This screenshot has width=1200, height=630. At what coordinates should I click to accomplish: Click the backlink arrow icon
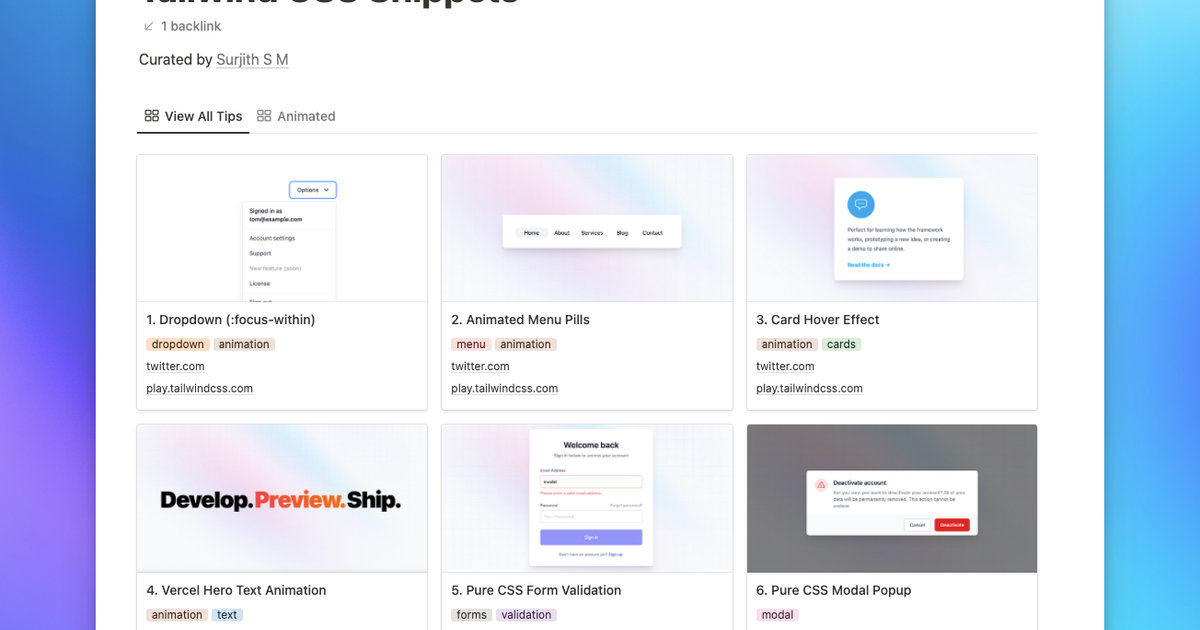[x=149, y=26]
